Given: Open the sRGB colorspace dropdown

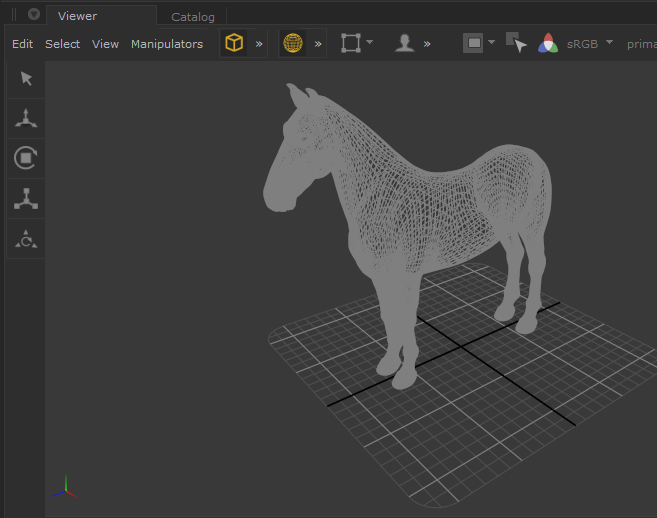Looking at the screenshot, I should pyautogui.click(x=589, y=43).
